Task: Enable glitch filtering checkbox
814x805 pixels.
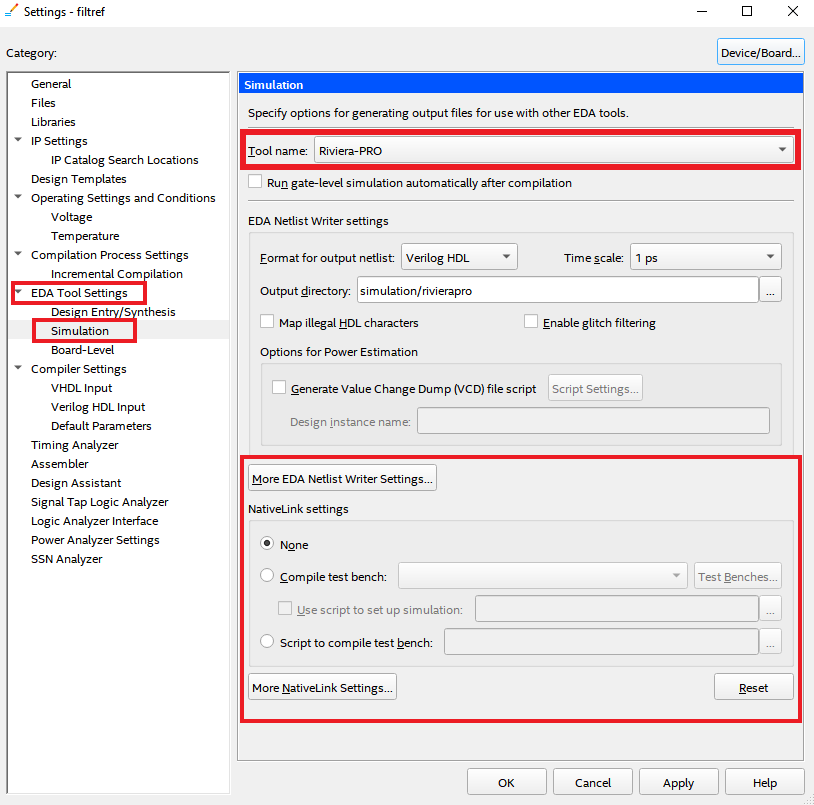Action: [531, 322]
